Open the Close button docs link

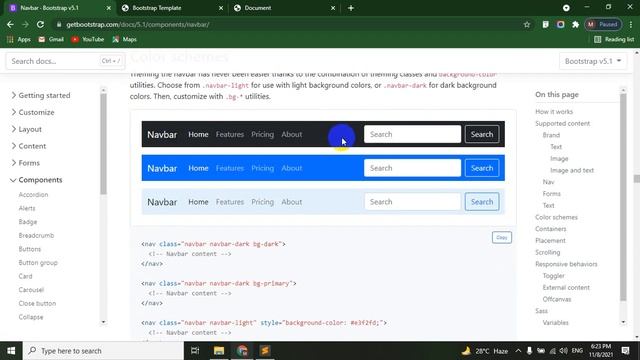pyautogui.click(x=37, y=304)
